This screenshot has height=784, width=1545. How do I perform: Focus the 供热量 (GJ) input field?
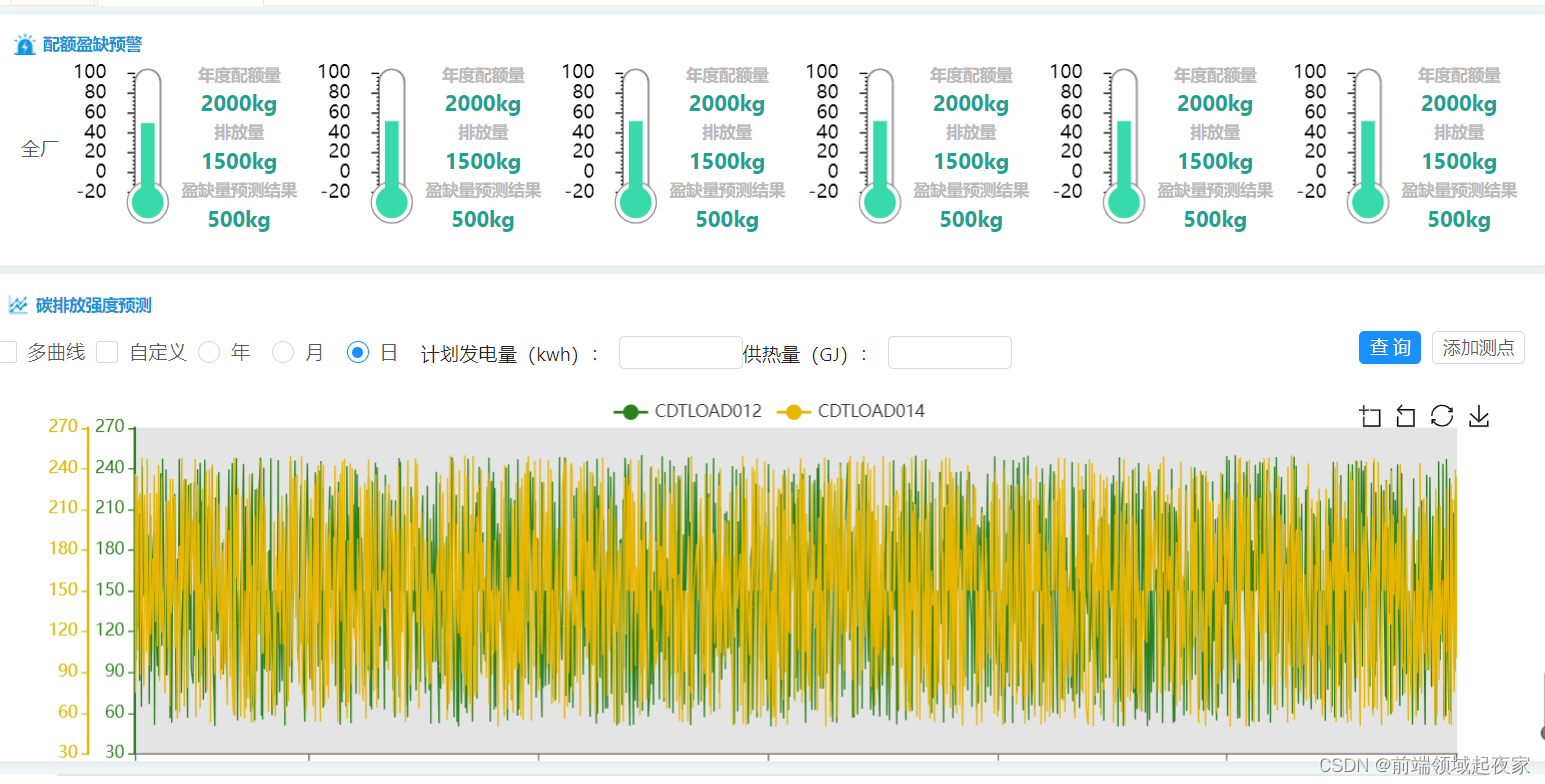tap(950, 352)
